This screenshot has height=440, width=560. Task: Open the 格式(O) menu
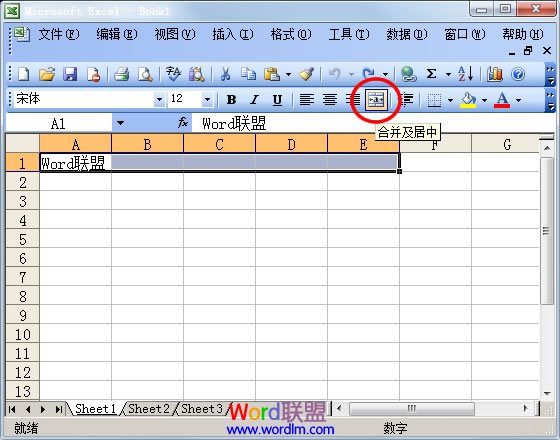(x=291, y=34)
